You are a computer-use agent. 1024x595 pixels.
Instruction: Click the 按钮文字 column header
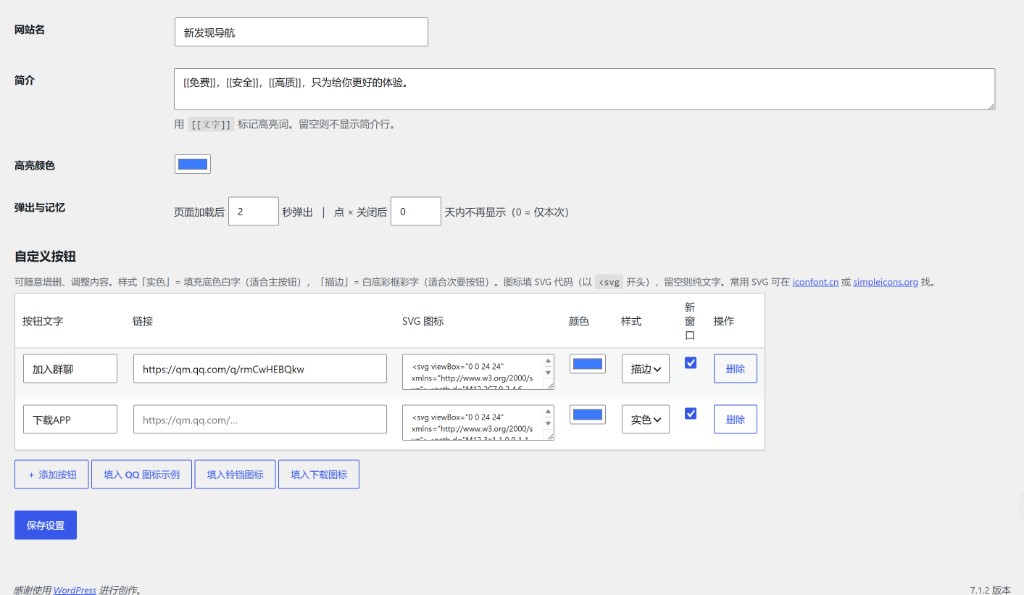pos(42,321)
